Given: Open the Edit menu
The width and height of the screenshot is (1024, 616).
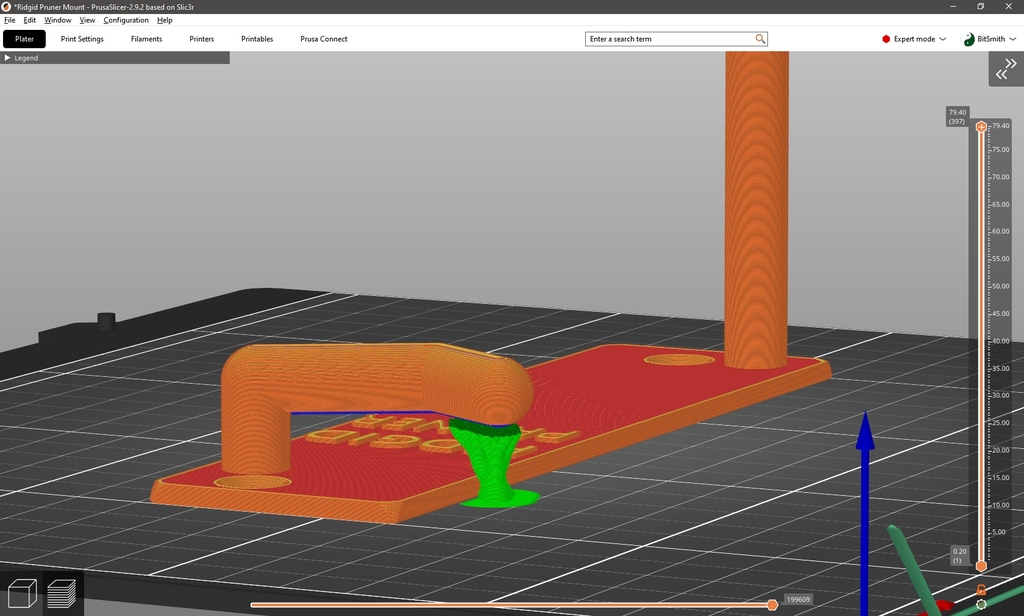Looking at the screenshot, I should point(30,20).
